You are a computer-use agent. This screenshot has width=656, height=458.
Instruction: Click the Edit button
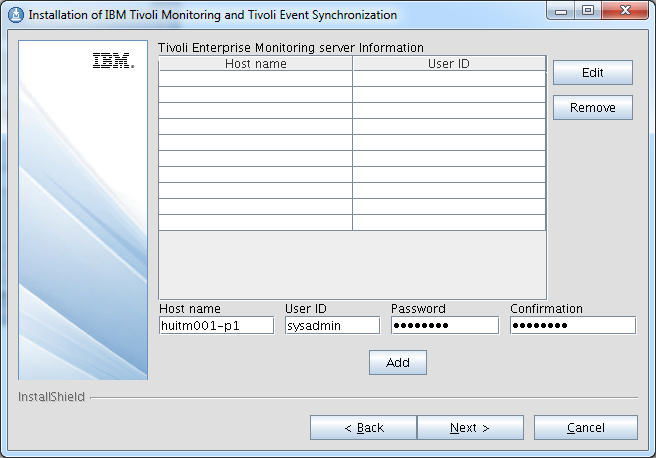pyautogui.click(x=592, y=73)
